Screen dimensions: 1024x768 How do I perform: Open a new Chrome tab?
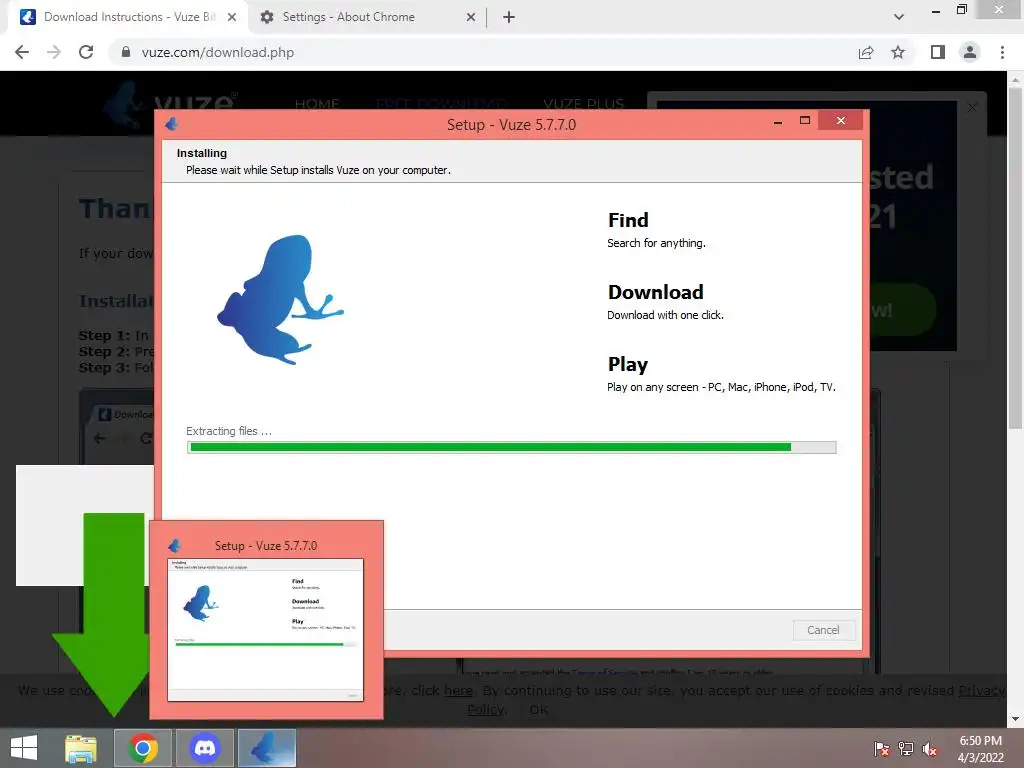click(509, 17)
